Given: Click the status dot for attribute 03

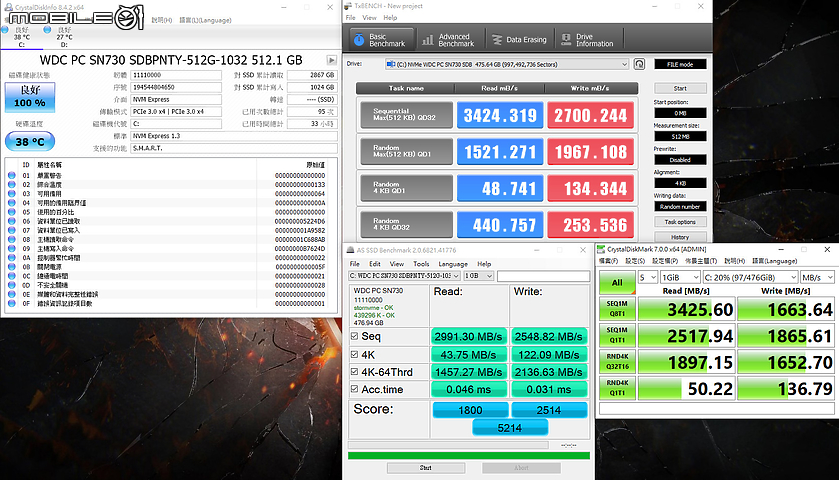Looking at the screenshot, I should [12, 193].
